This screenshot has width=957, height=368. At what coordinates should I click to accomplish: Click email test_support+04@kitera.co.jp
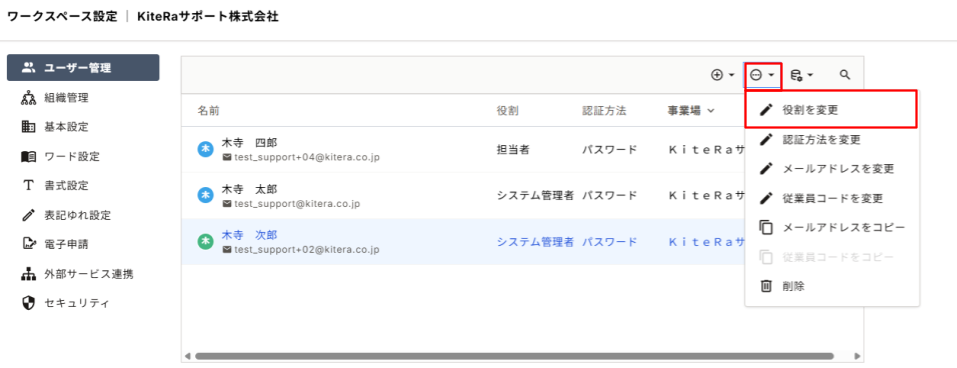pyautogui.click(x=306, y=157)
